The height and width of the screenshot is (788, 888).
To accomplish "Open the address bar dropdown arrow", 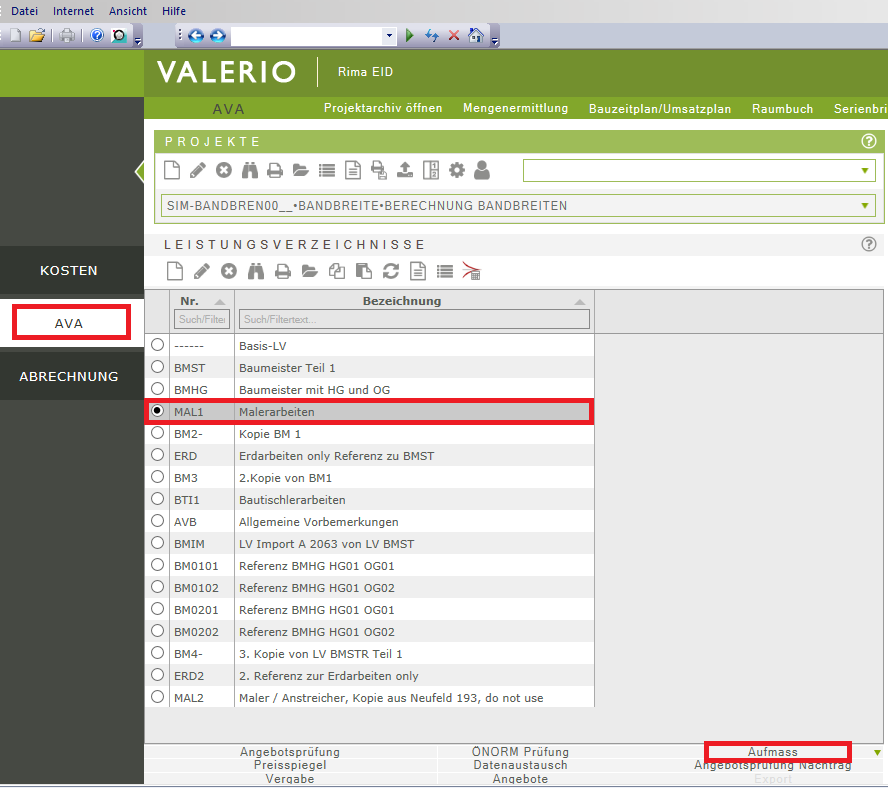I will (x=389, y=36).
